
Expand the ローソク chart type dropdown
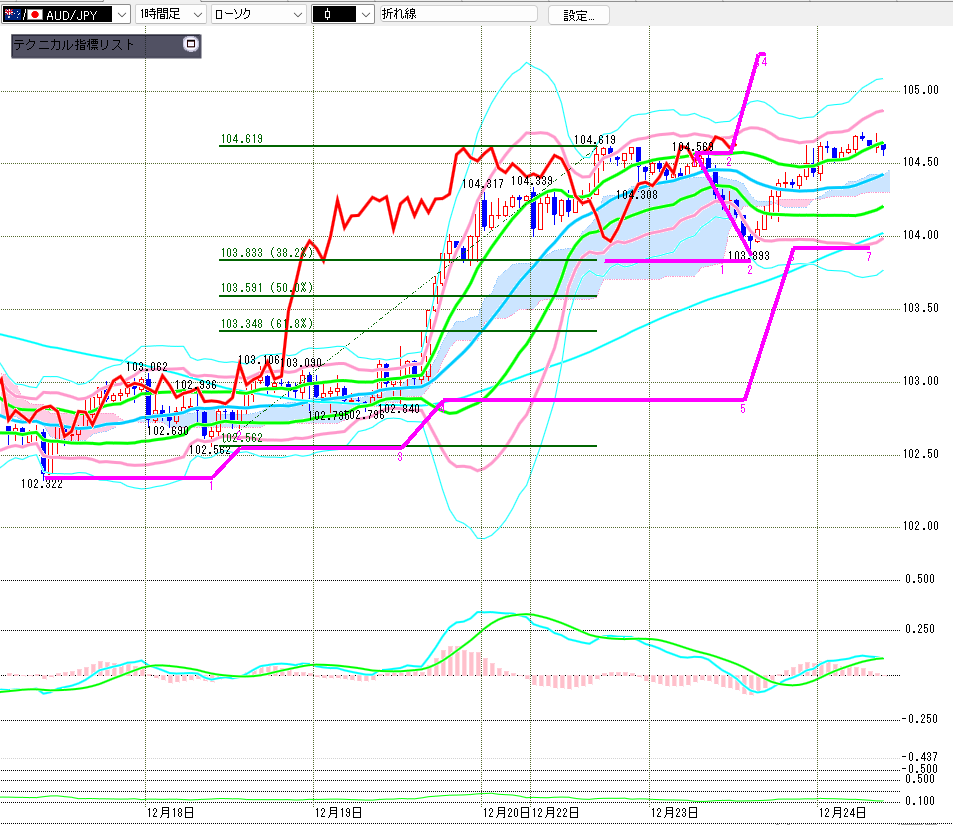pyautogui.click(x=297, y=15)
